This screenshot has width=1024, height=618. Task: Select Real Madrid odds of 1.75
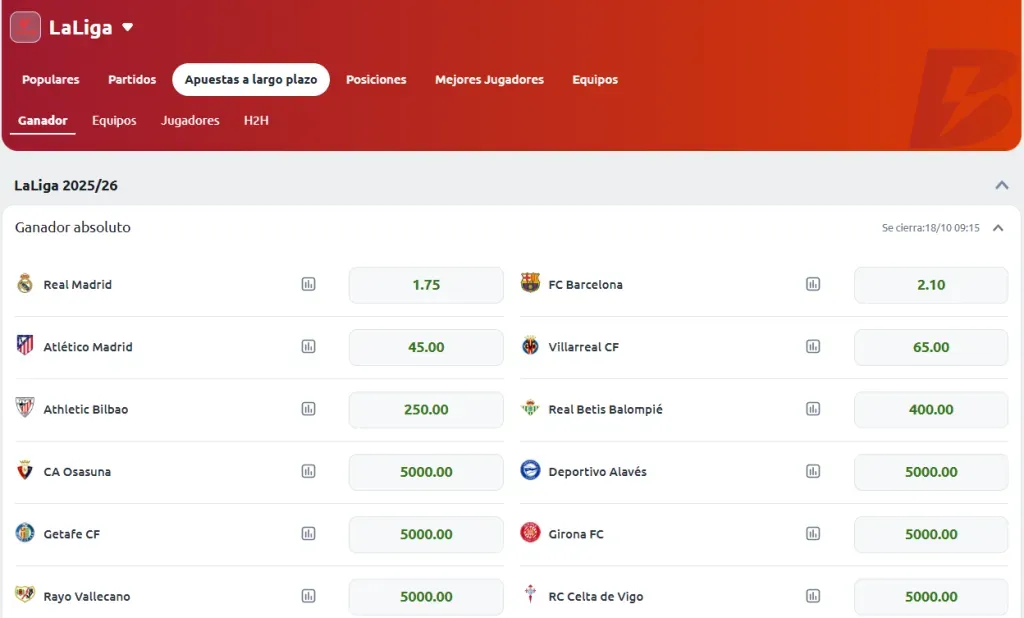pyautogui.click(x=425, y=285)
